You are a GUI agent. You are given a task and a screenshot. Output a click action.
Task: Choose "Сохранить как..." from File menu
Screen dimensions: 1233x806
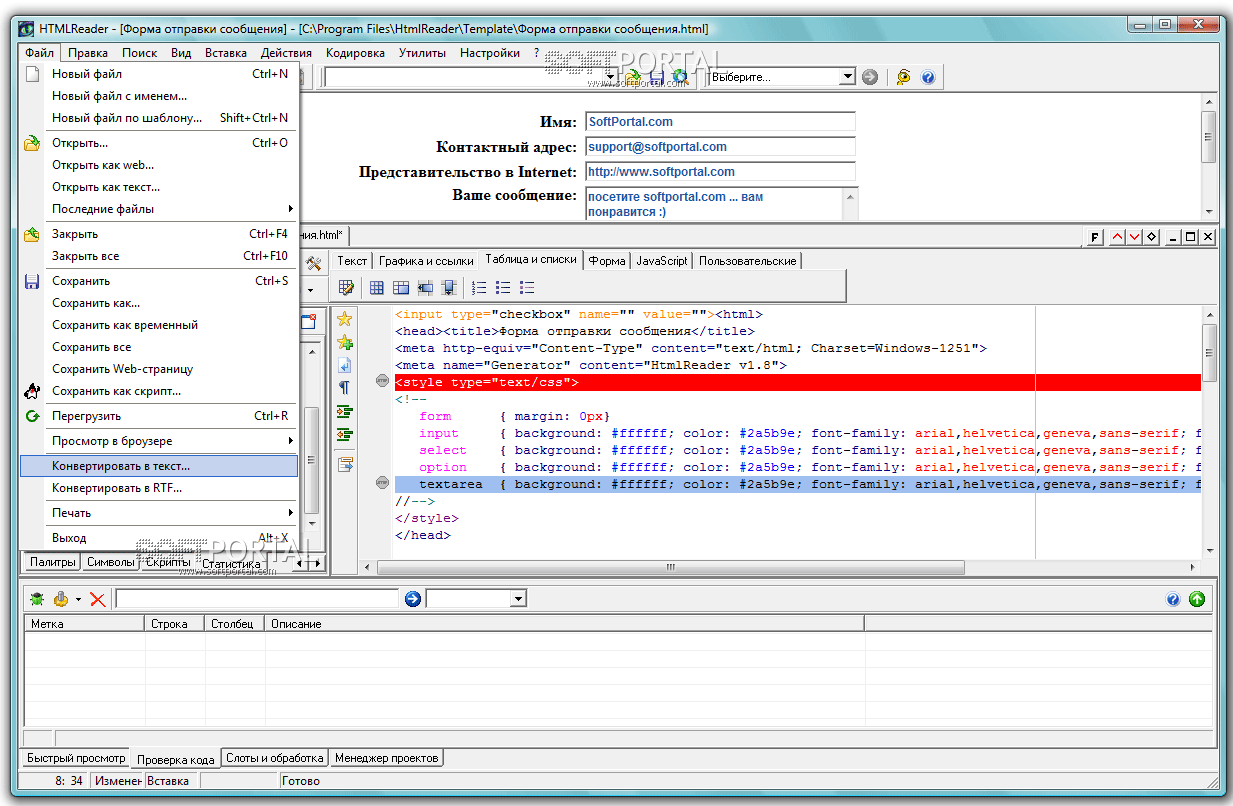[96, 303]
